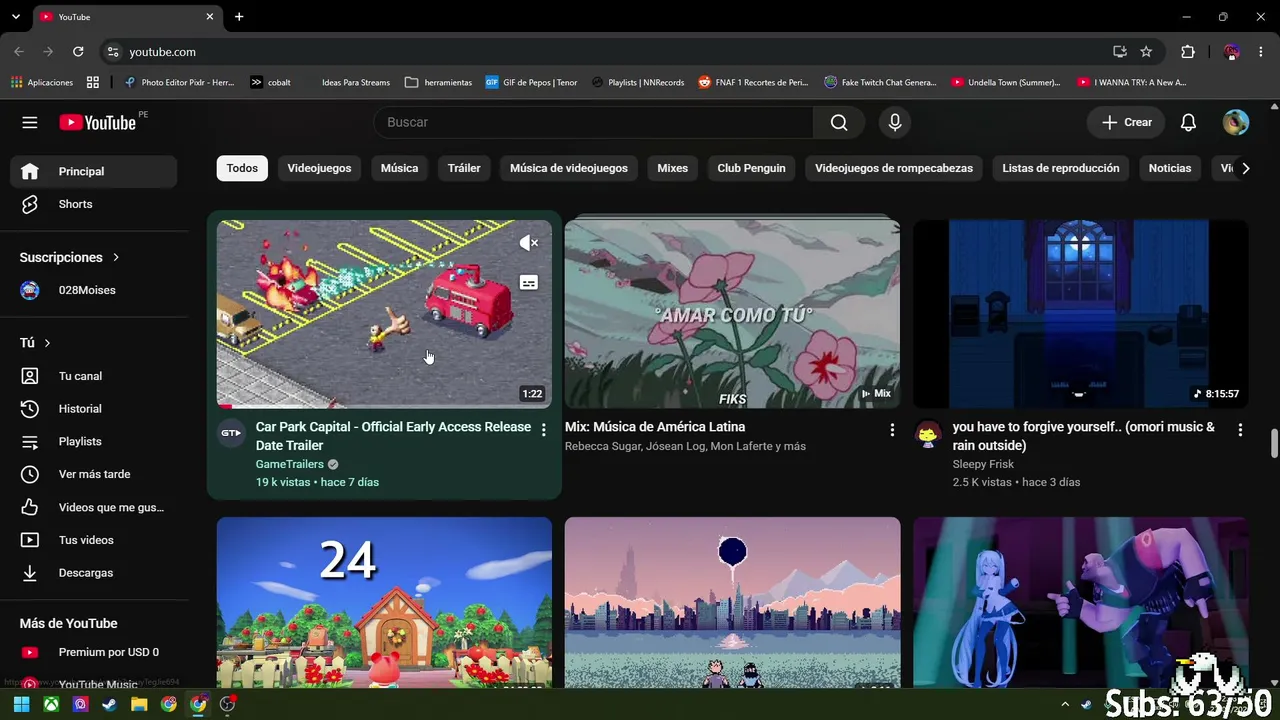The height and width of the screenshot is (720, 1280).
Task: Open Premium por USD 0 link
Action: 94,652
